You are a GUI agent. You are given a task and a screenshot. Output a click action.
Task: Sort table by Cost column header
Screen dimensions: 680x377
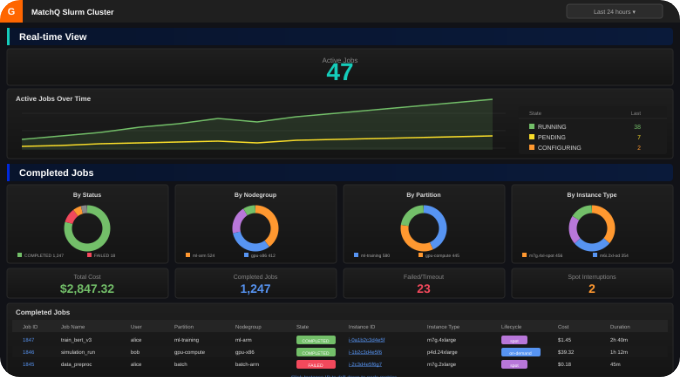click(563, 327)
